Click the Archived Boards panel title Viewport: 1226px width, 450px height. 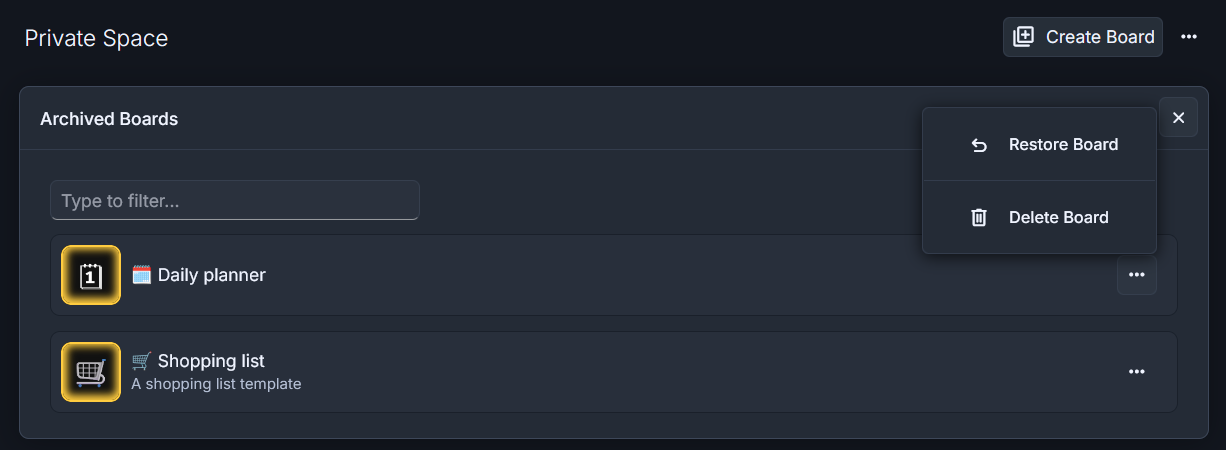point(109,118)
